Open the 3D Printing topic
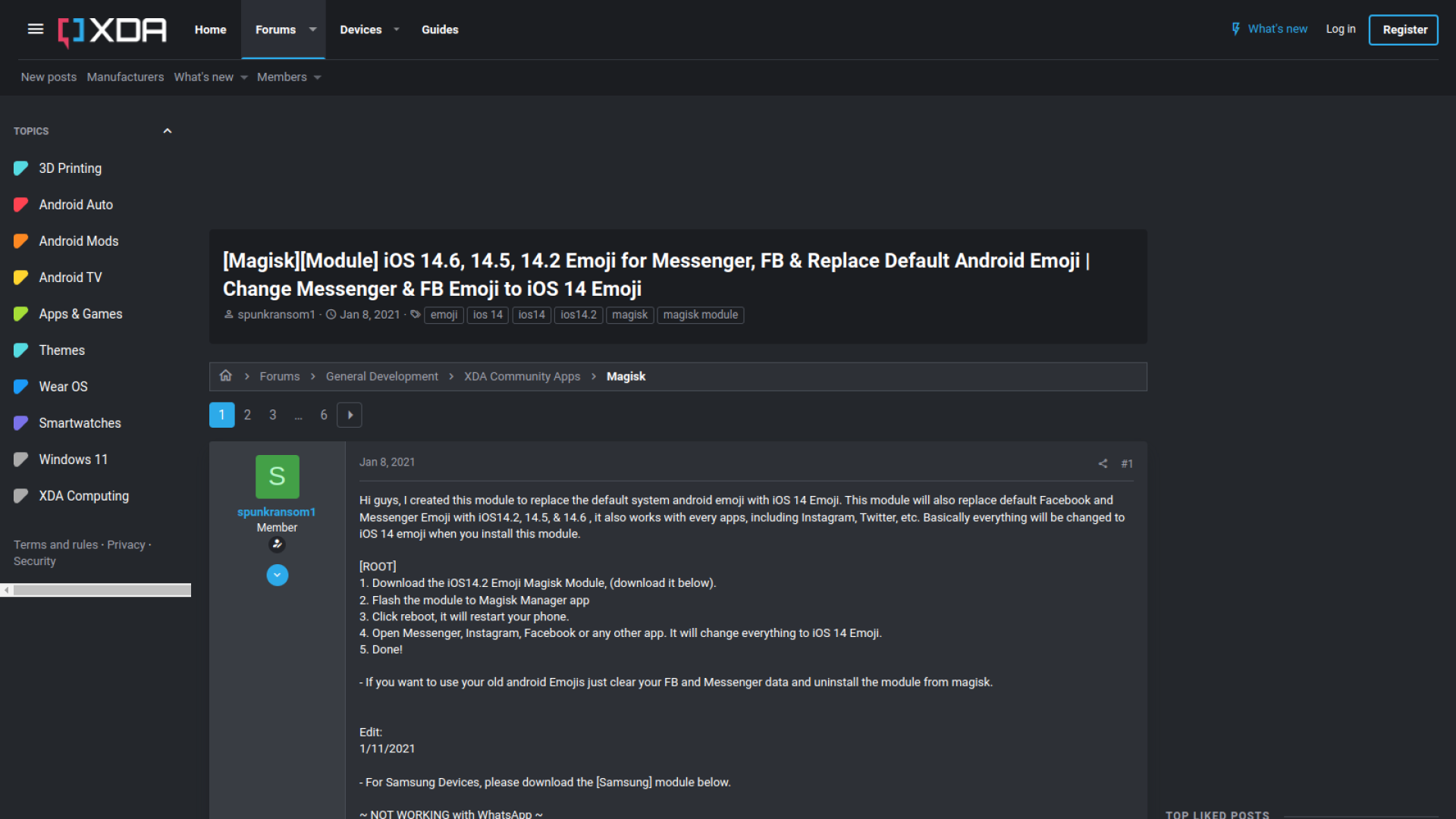The width and height of the screenshot is (1456, 819). point(70,168)
